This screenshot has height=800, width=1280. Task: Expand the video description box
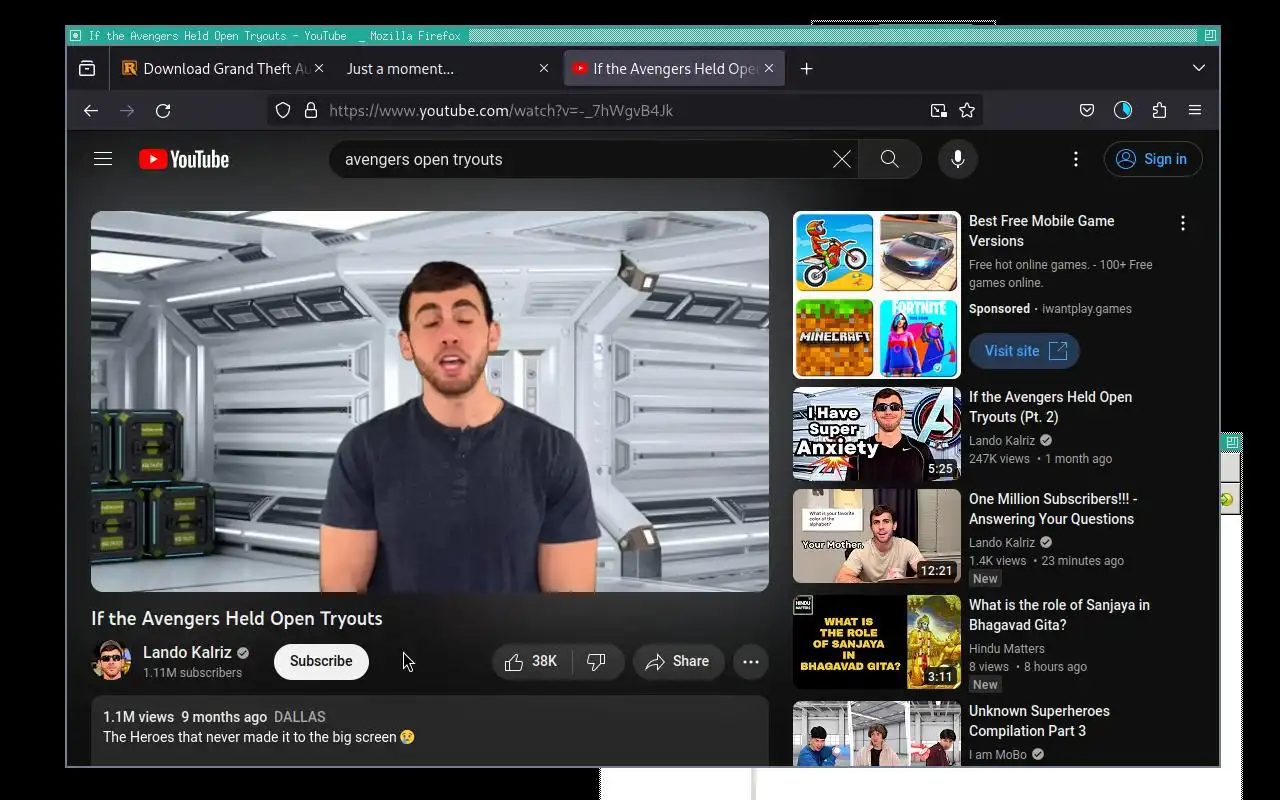[x=430, y=731]
